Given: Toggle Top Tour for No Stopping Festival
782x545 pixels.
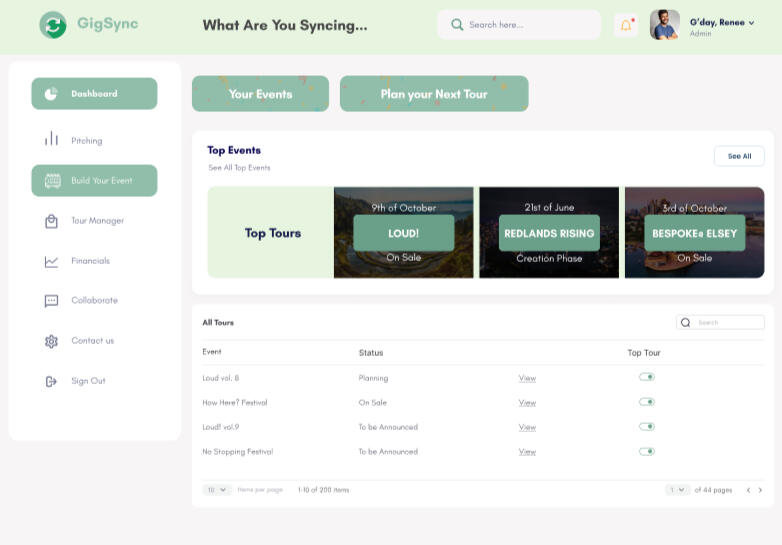Looking at the screenshot, I should coord(647,451).
